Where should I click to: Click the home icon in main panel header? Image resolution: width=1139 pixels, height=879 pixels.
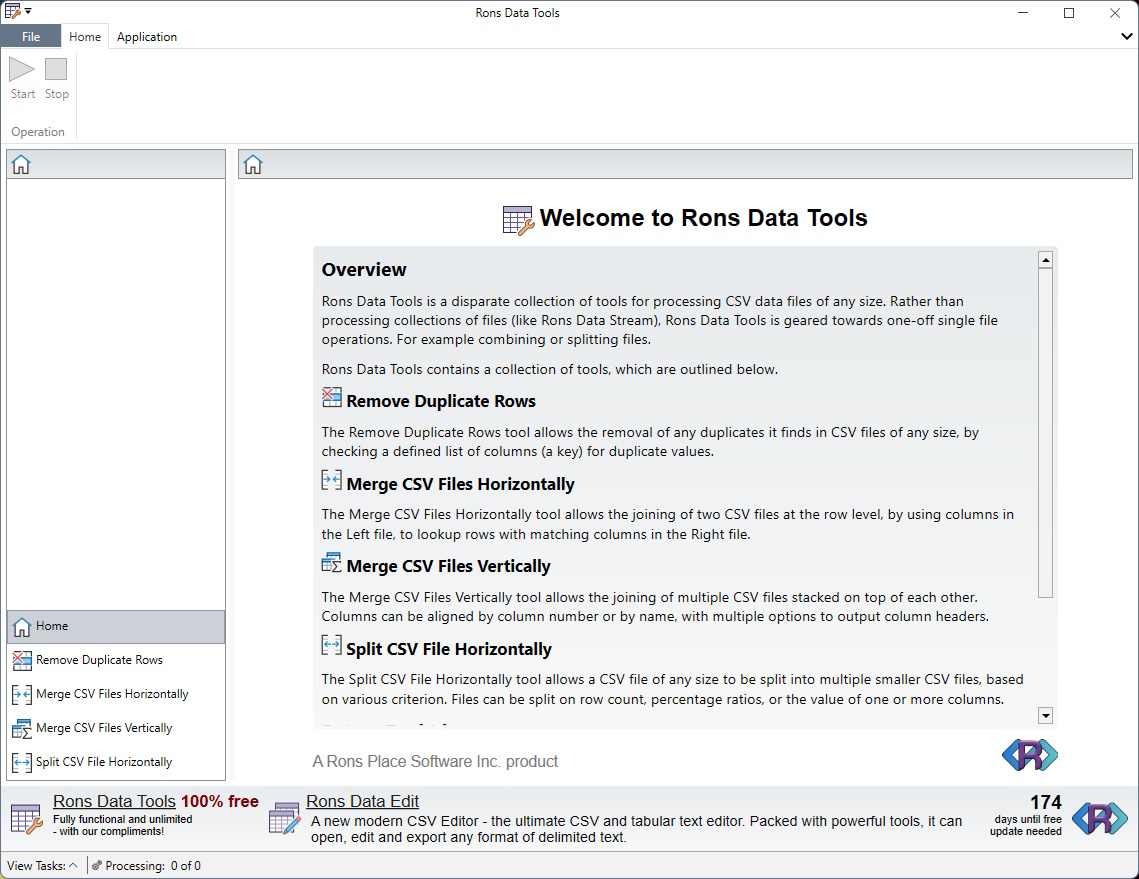pyautogui.click(x=253, y=165)
